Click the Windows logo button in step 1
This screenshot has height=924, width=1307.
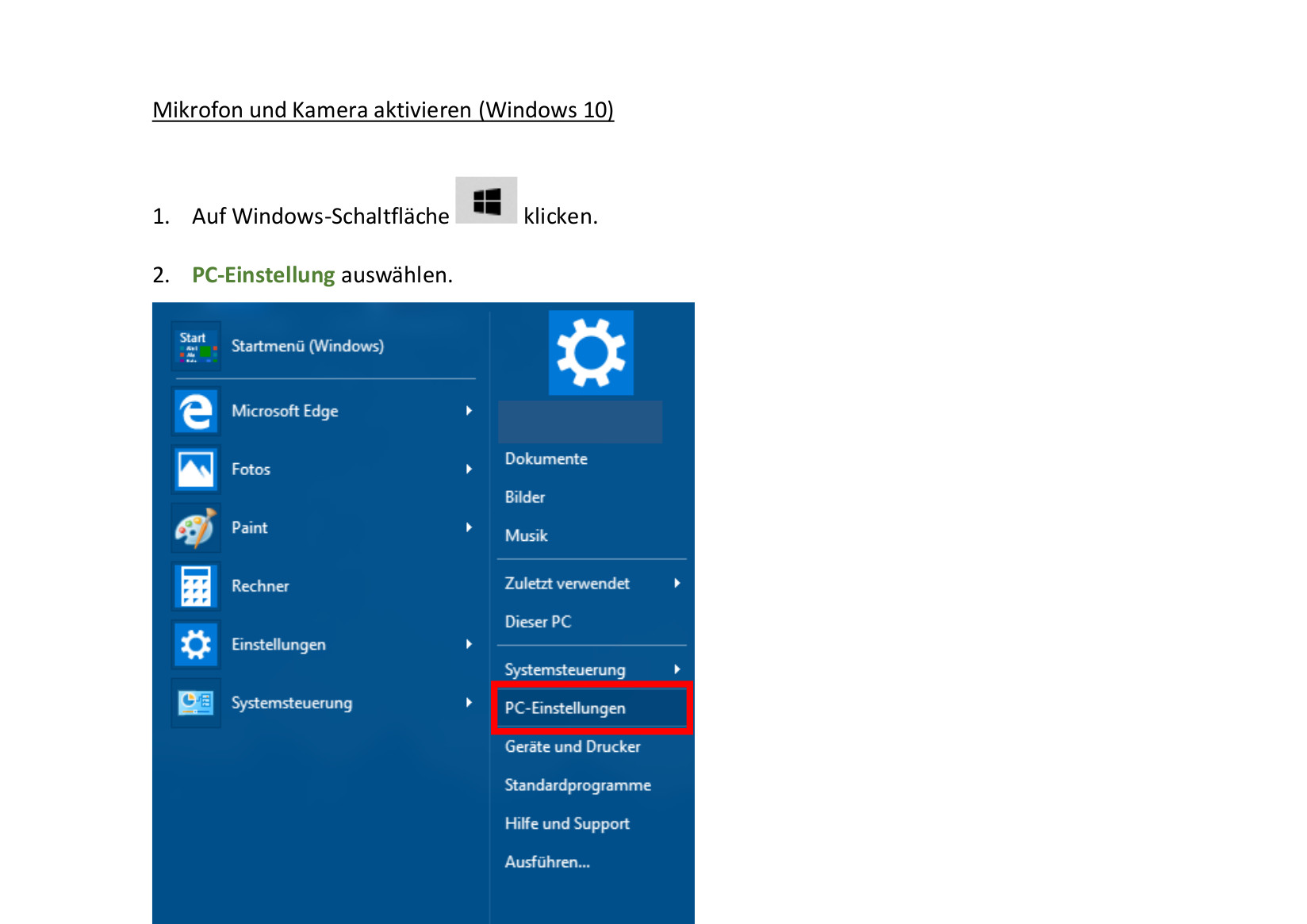click(x=486, y=200)
